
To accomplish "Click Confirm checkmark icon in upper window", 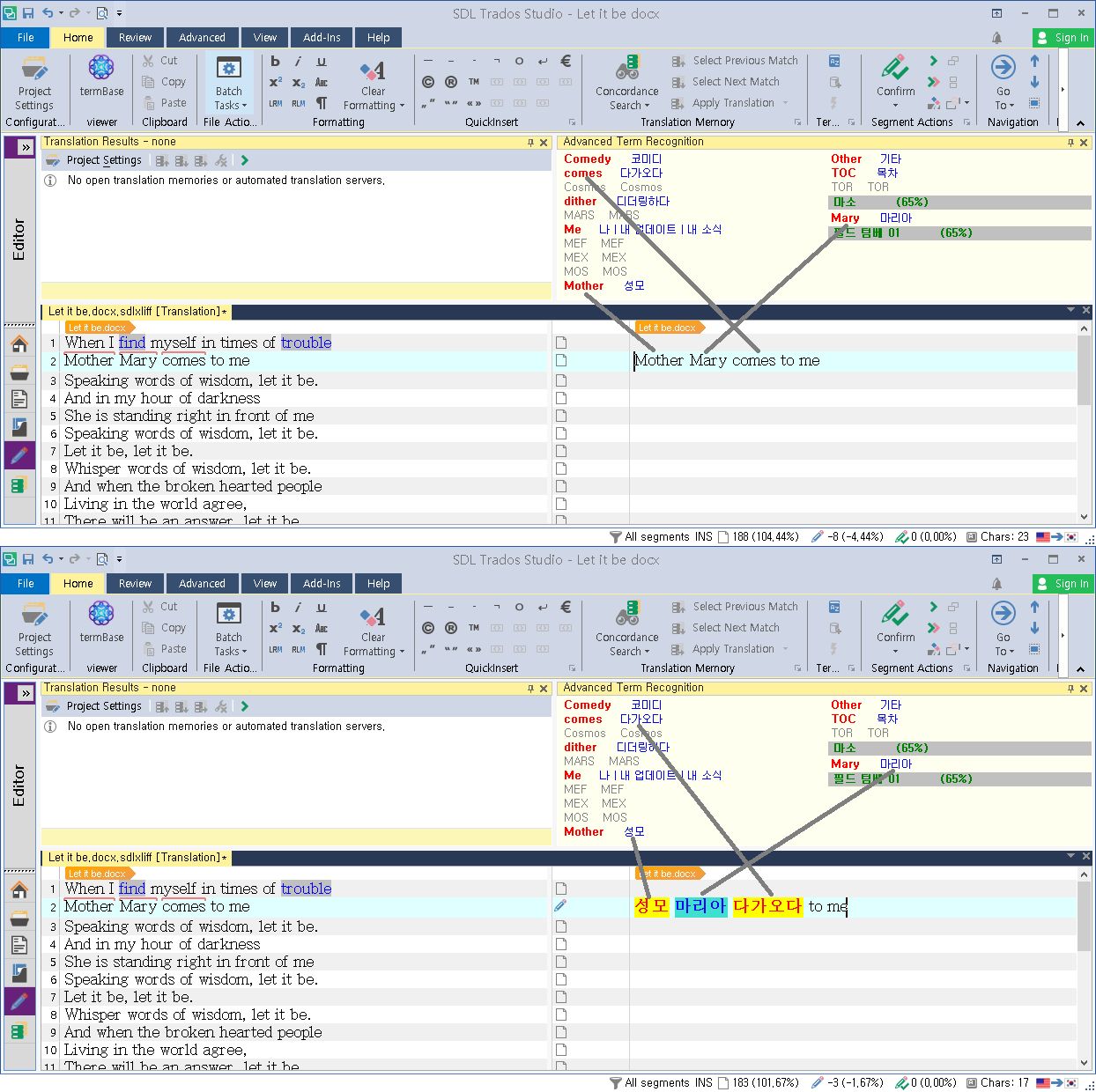I will click(x=895, y=68).
